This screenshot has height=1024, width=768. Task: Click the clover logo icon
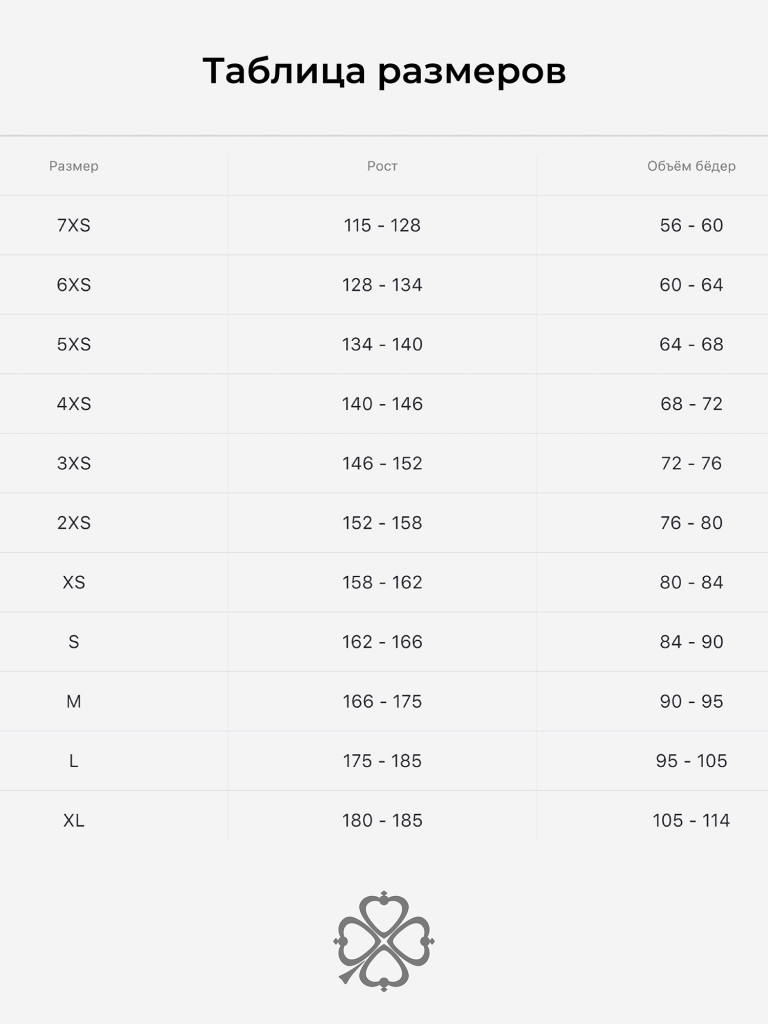(x=384, y=940)
